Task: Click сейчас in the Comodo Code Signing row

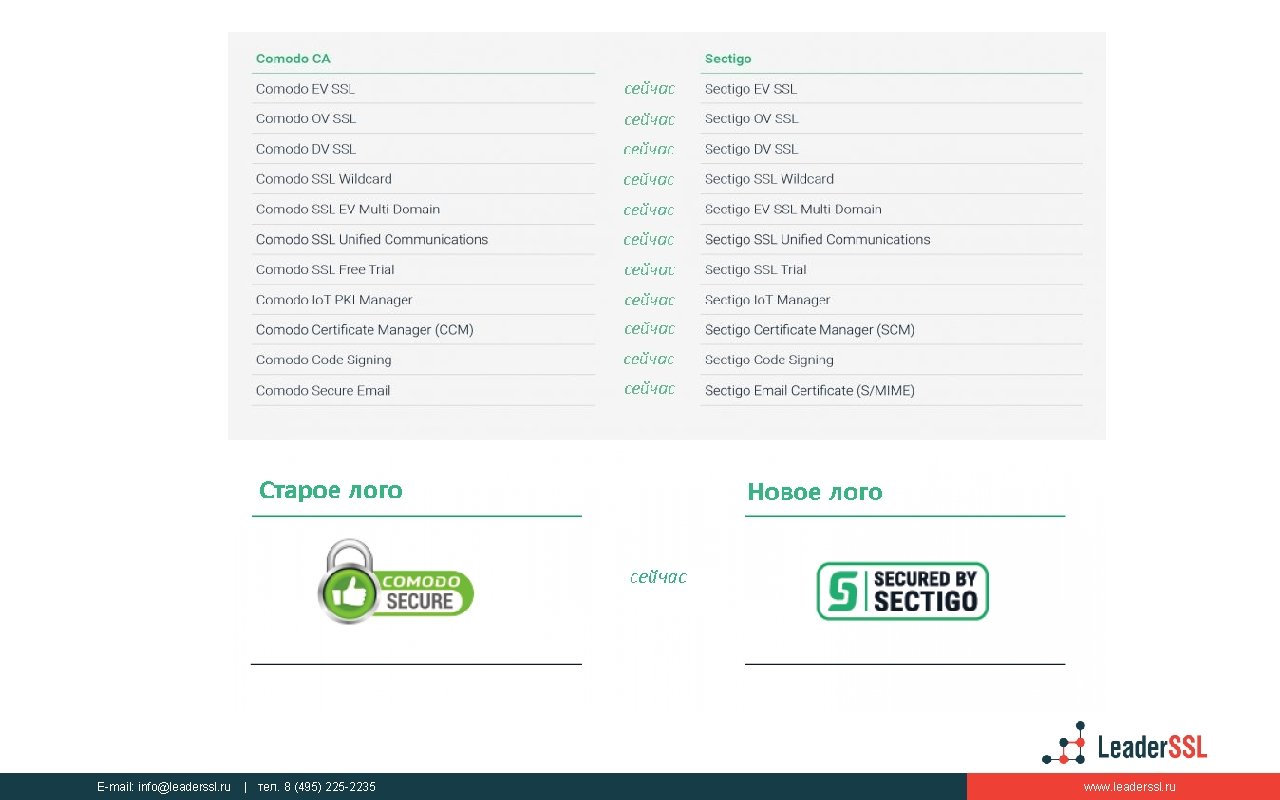Action: coord(649,359)
